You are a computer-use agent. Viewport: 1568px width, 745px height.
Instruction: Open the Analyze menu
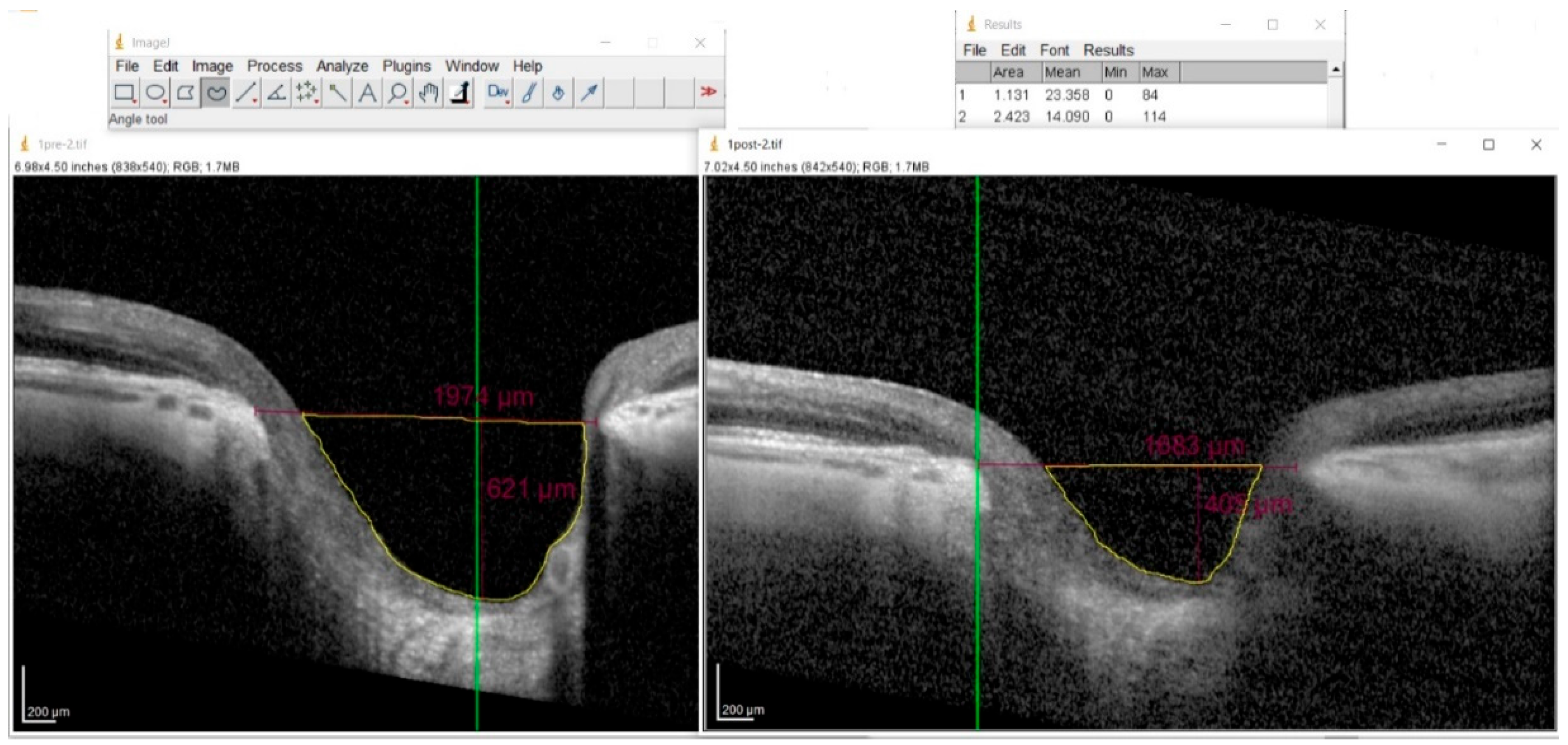(x=342, y=66)
